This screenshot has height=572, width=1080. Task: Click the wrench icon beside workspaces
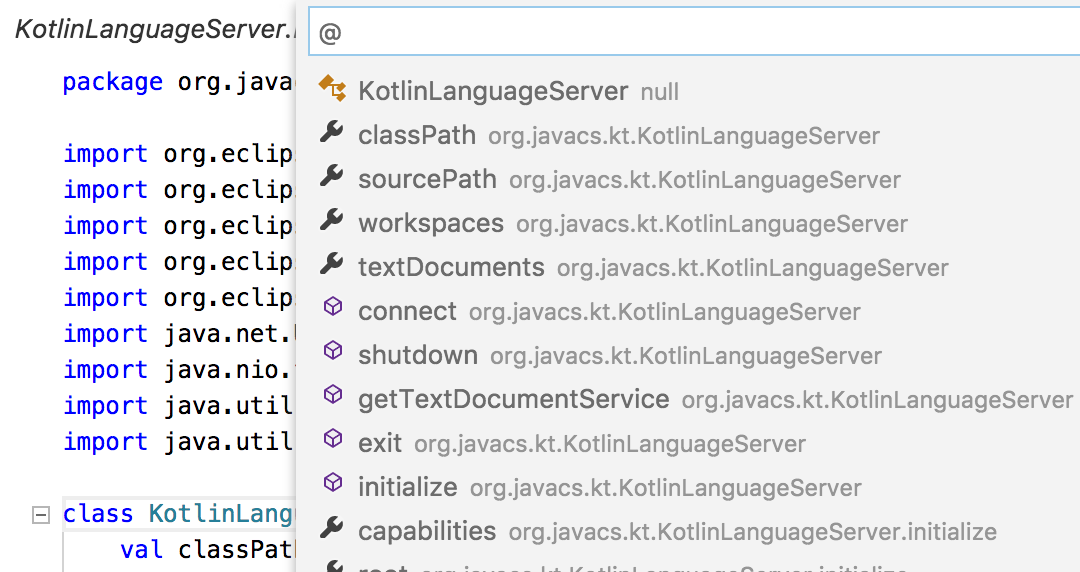pyautogui.click(x=332, y=220)
